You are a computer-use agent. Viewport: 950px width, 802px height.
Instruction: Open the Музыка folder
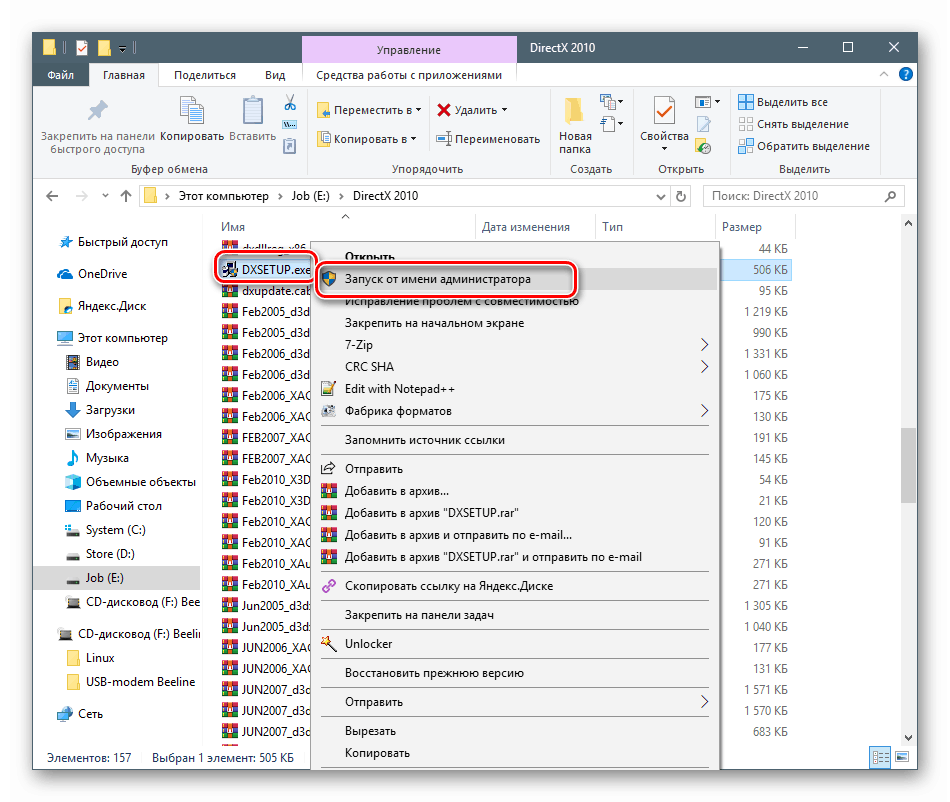coord(97,458)
